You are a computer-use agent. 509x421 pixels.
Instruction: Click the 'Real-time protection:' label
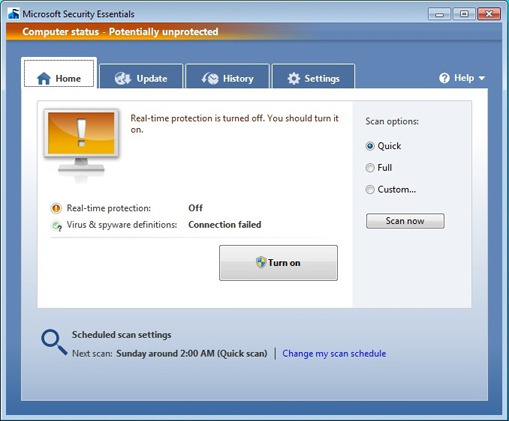coord(109,208)
